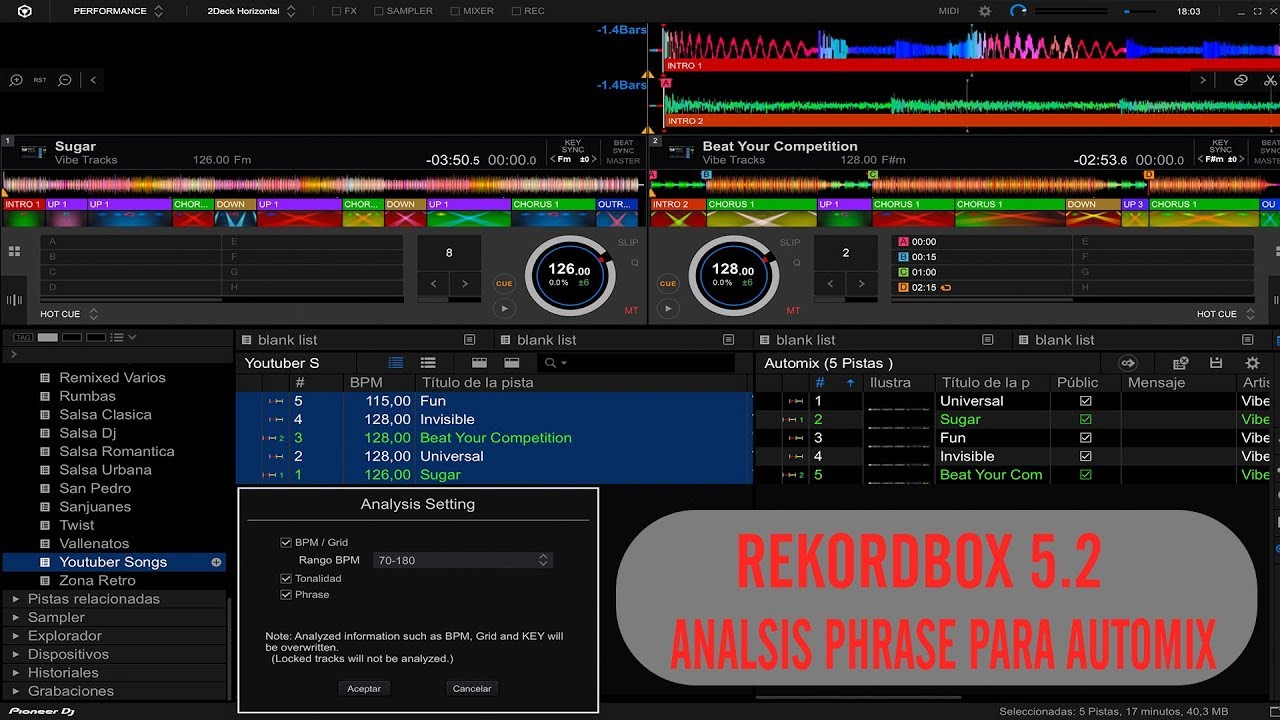The height and width of the screenshot is (720, 1280).
Task: Uncheck BPM / Grid analysis option
Action: (286, 543)
